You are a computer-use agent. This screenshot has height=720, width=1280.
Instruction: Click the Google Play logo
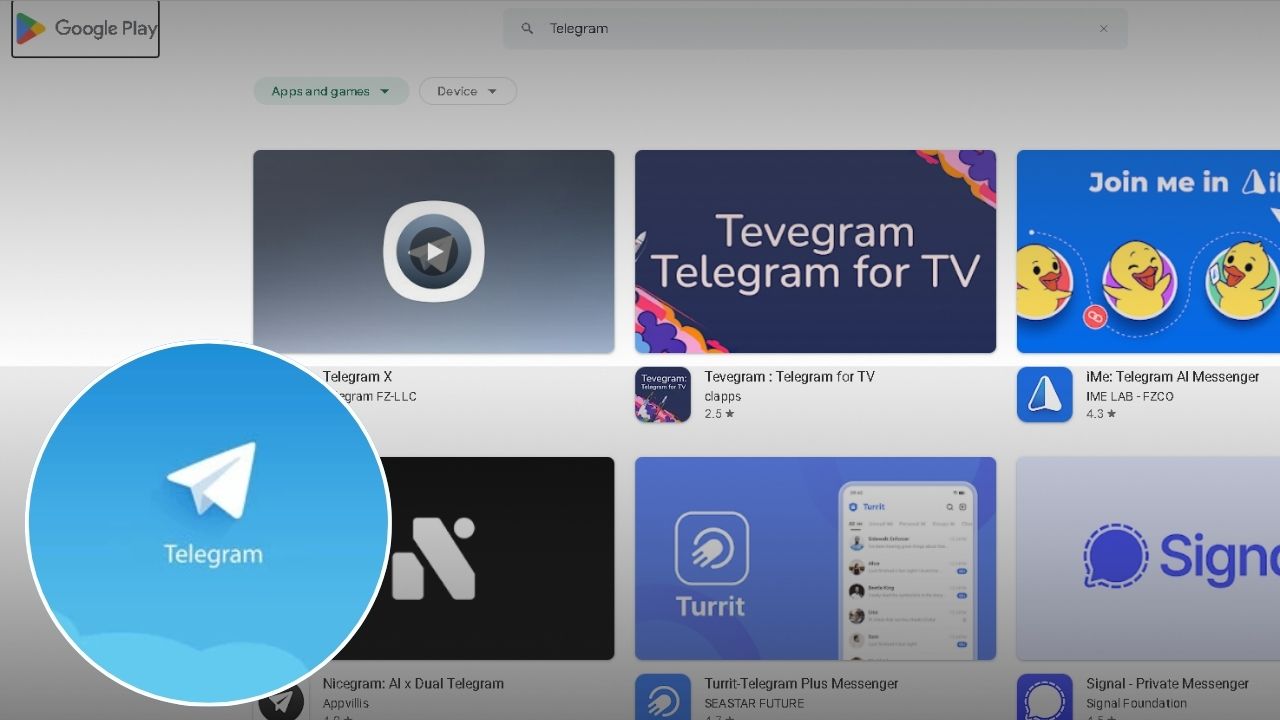tap(86, 29)
